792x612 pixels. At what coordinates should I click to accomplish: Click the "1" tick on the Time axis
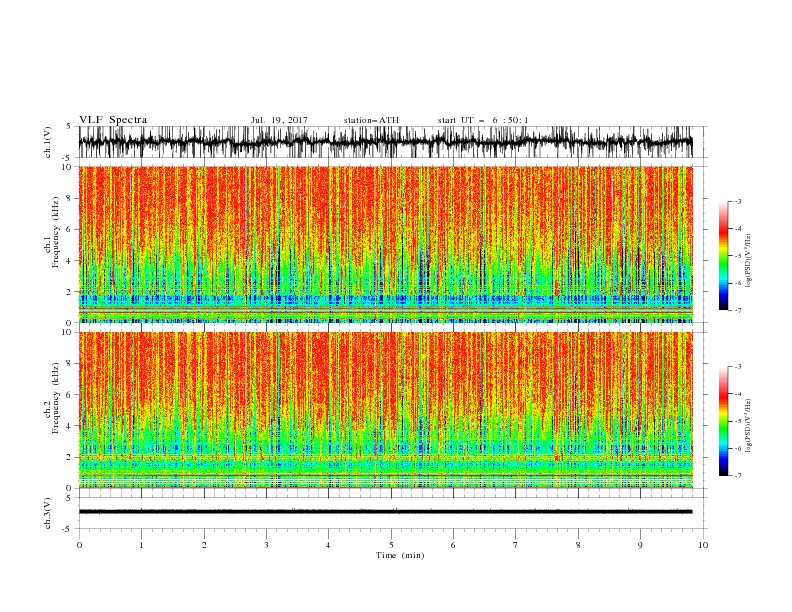[141, 545]
